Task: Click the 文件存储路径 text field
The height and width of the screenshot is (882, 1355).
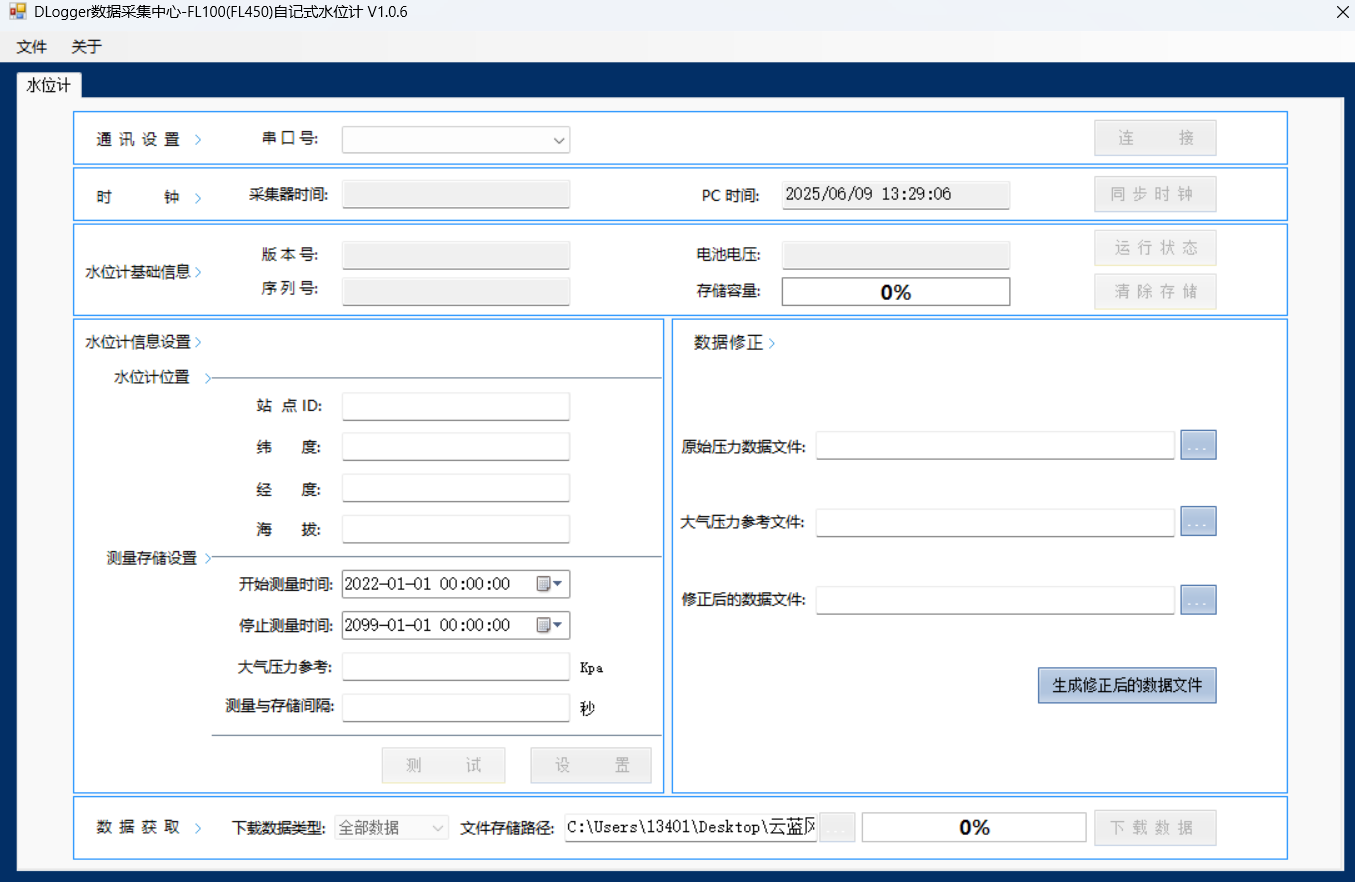Action: [692, 828]
